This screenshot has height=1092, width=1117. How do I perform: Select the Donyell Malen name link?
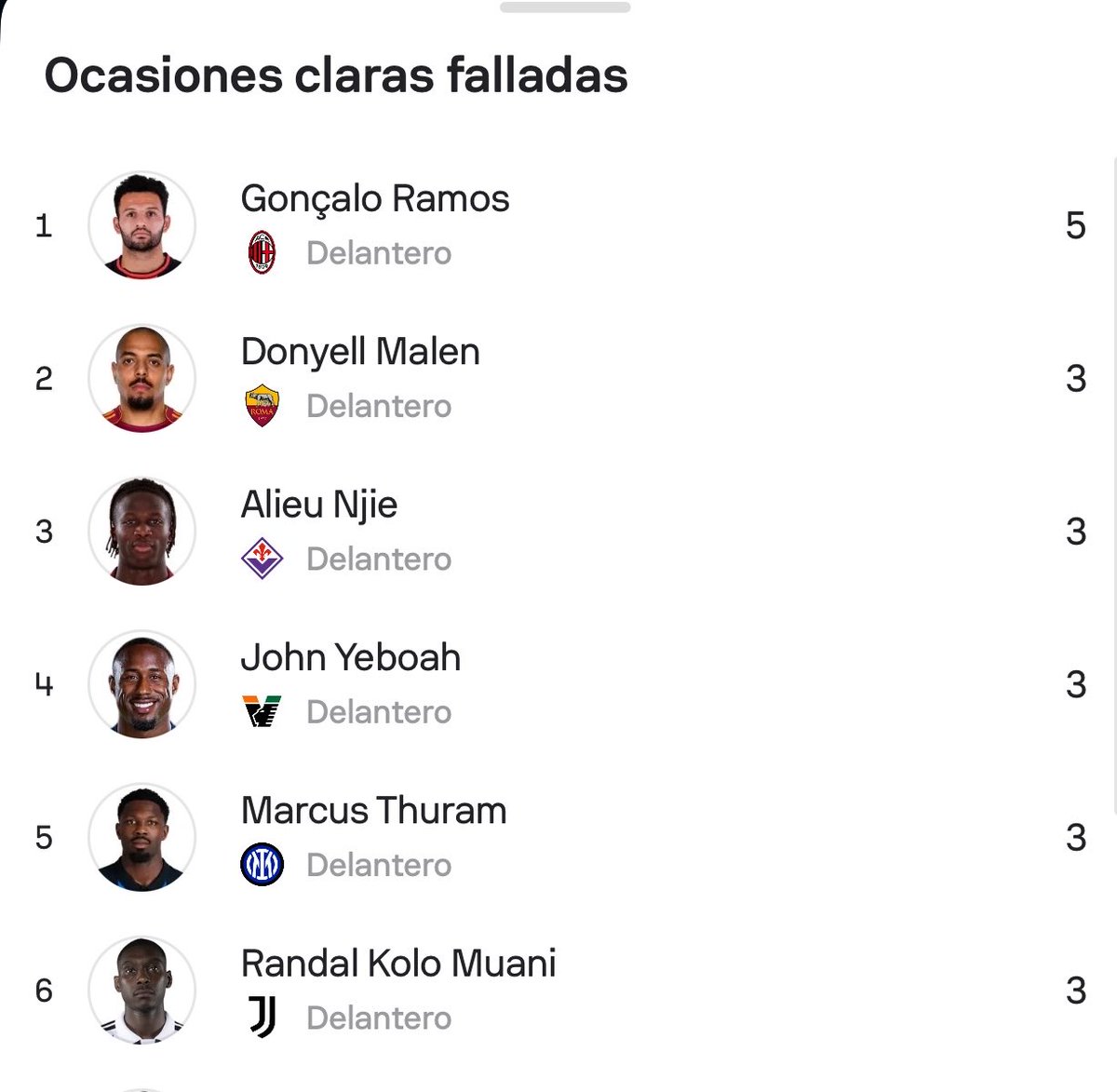coord(360,353)
